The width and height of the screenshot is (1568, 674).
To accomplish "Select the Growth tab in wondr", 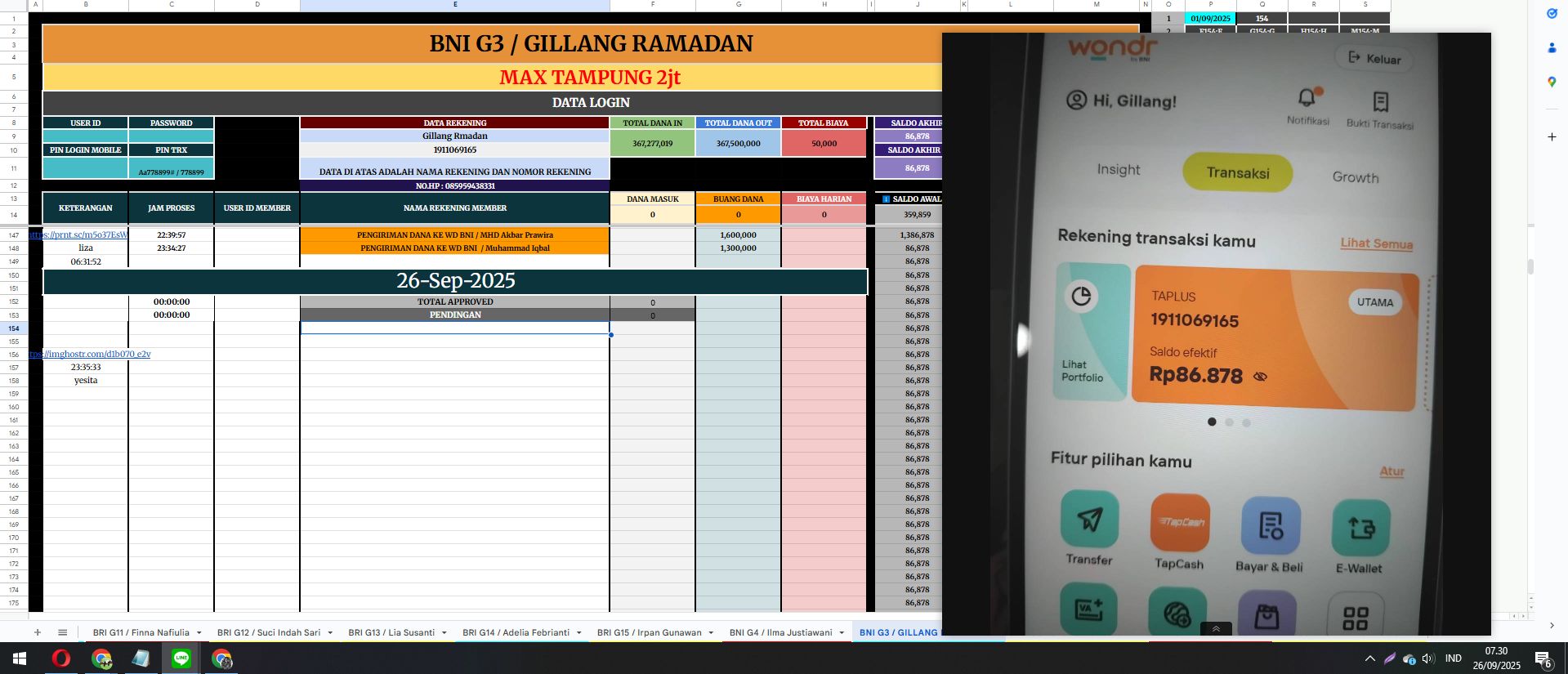I will 1356,177.
